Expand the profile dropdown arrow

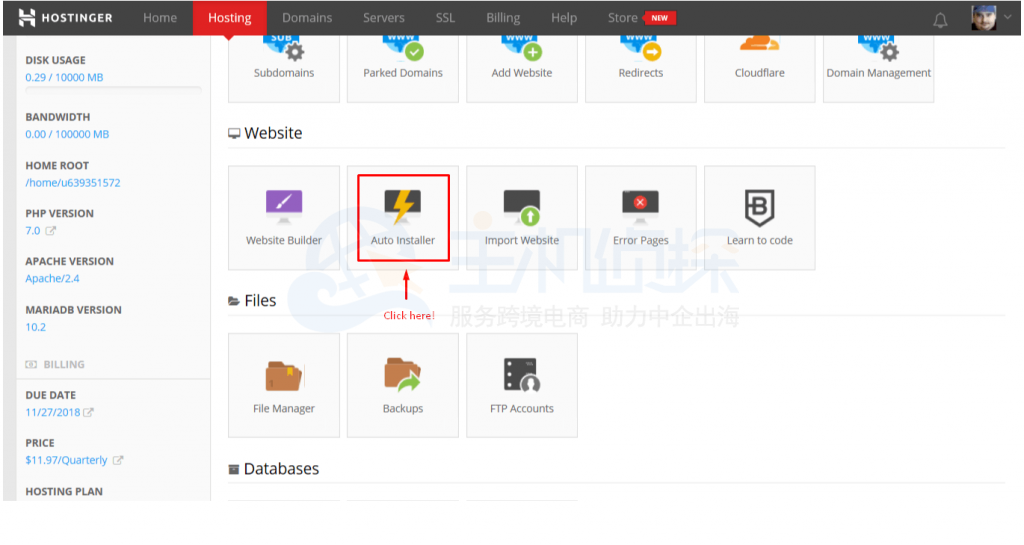[1008, 18]
